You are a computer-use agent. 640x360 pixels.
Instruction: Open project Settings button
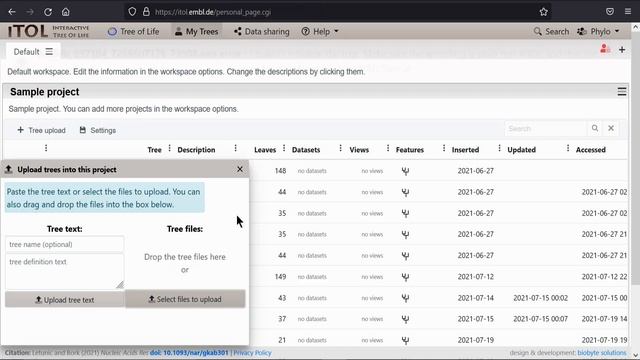(98, 130)
